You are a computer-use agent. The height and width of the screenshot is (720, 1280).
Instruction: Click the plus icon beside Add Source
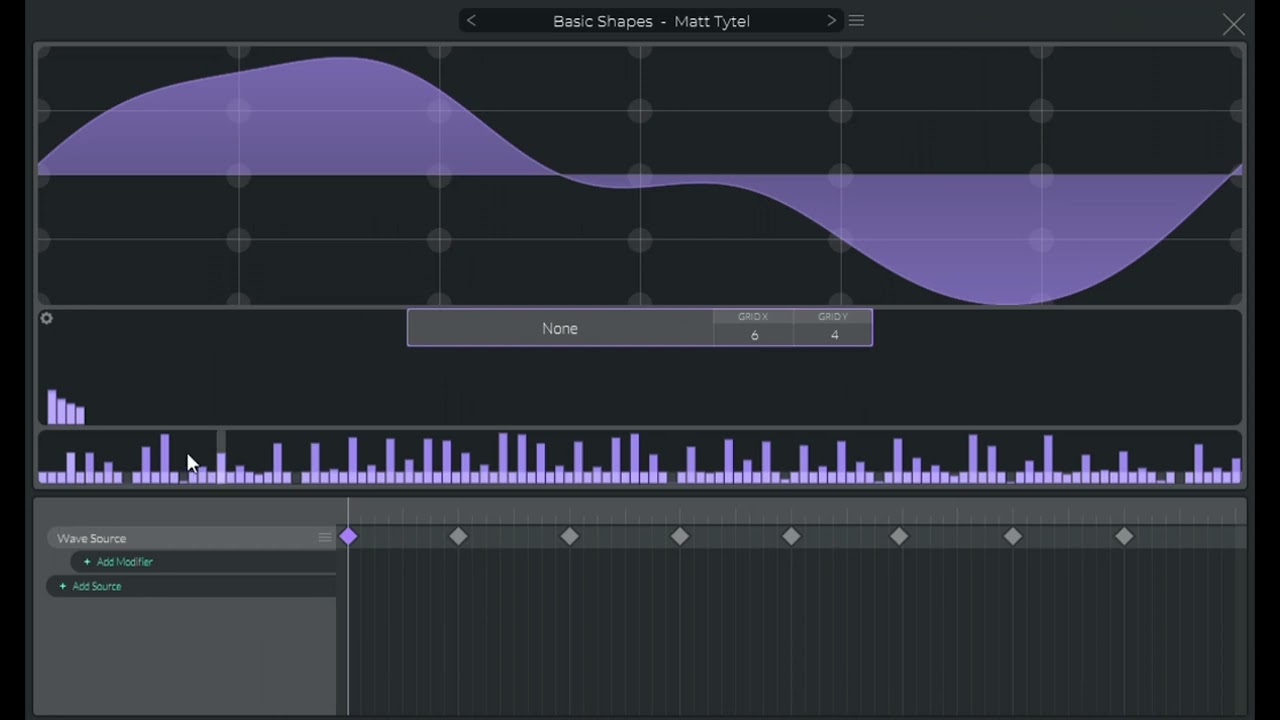63,586
